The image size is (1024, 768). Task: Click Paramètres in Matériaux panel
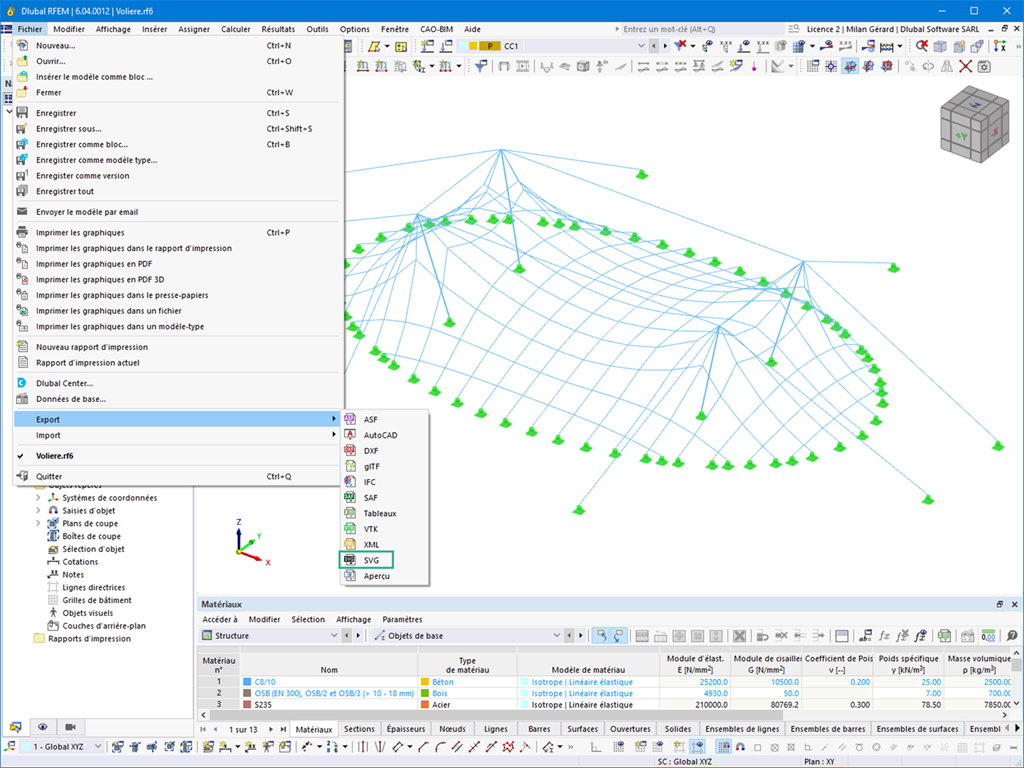coord(402,619)
